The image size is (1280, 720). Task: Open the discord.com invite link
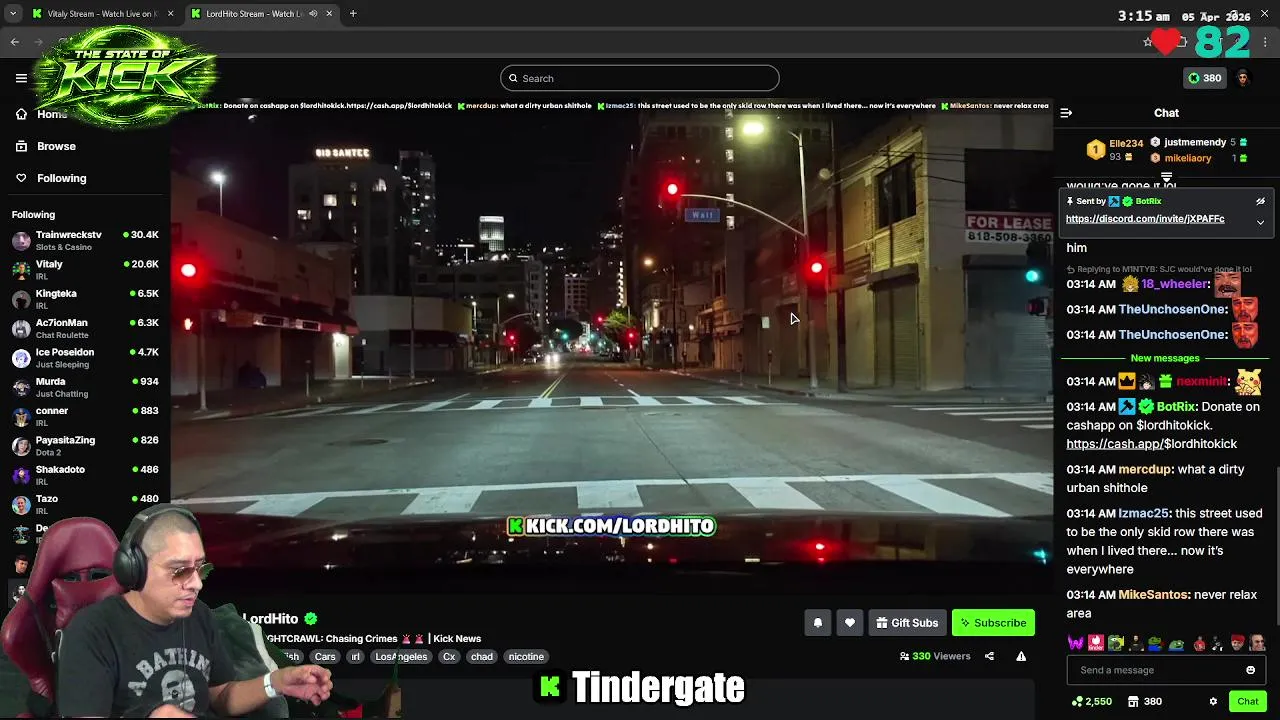pos(1145,219)
